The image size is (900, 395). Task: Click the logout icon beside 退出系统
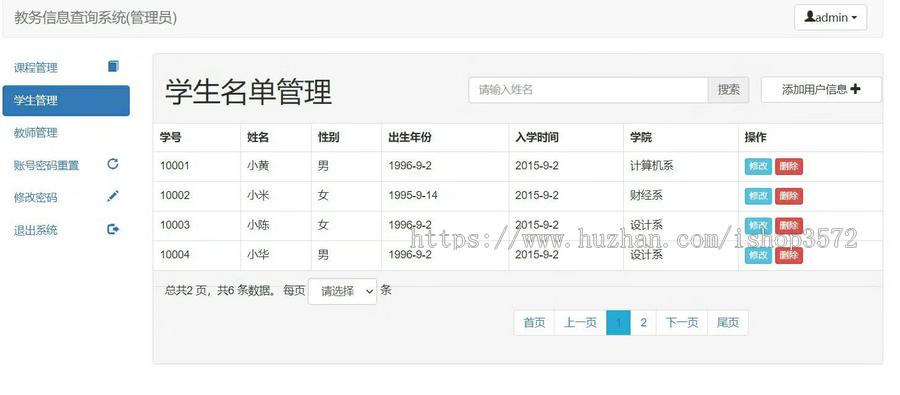click(113, 229)
